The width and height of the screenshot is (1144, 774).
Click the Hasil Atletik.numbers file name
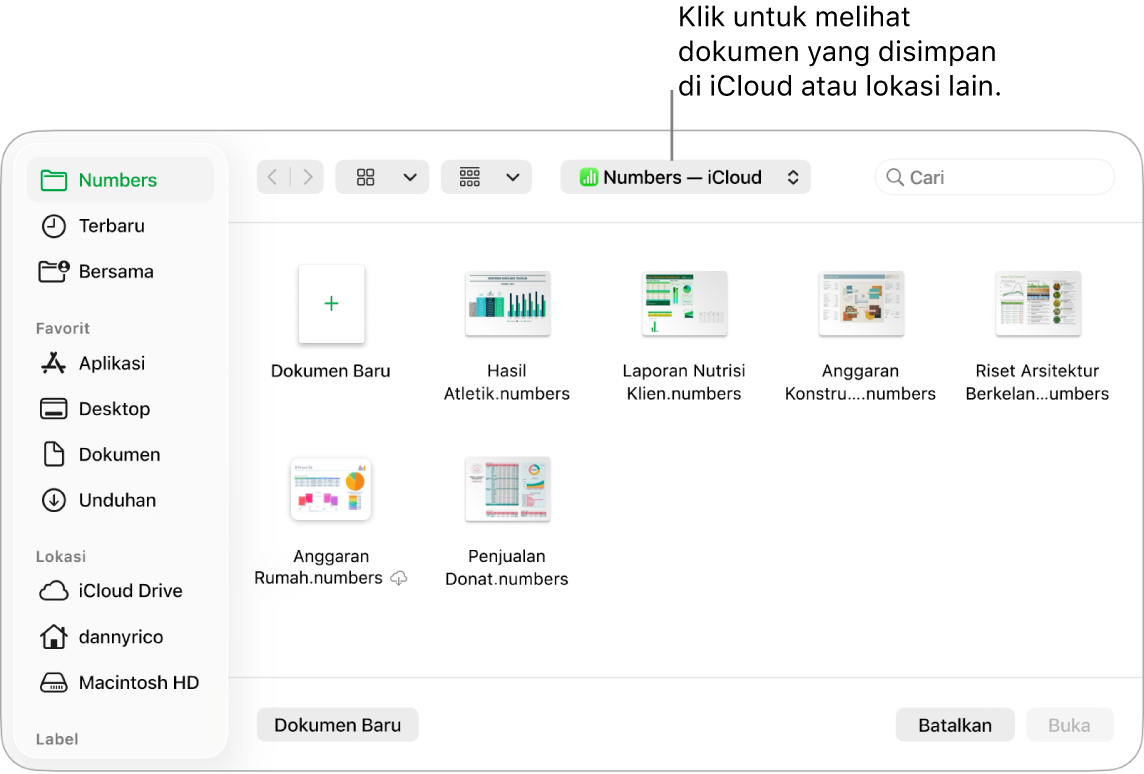pos(507,382)
